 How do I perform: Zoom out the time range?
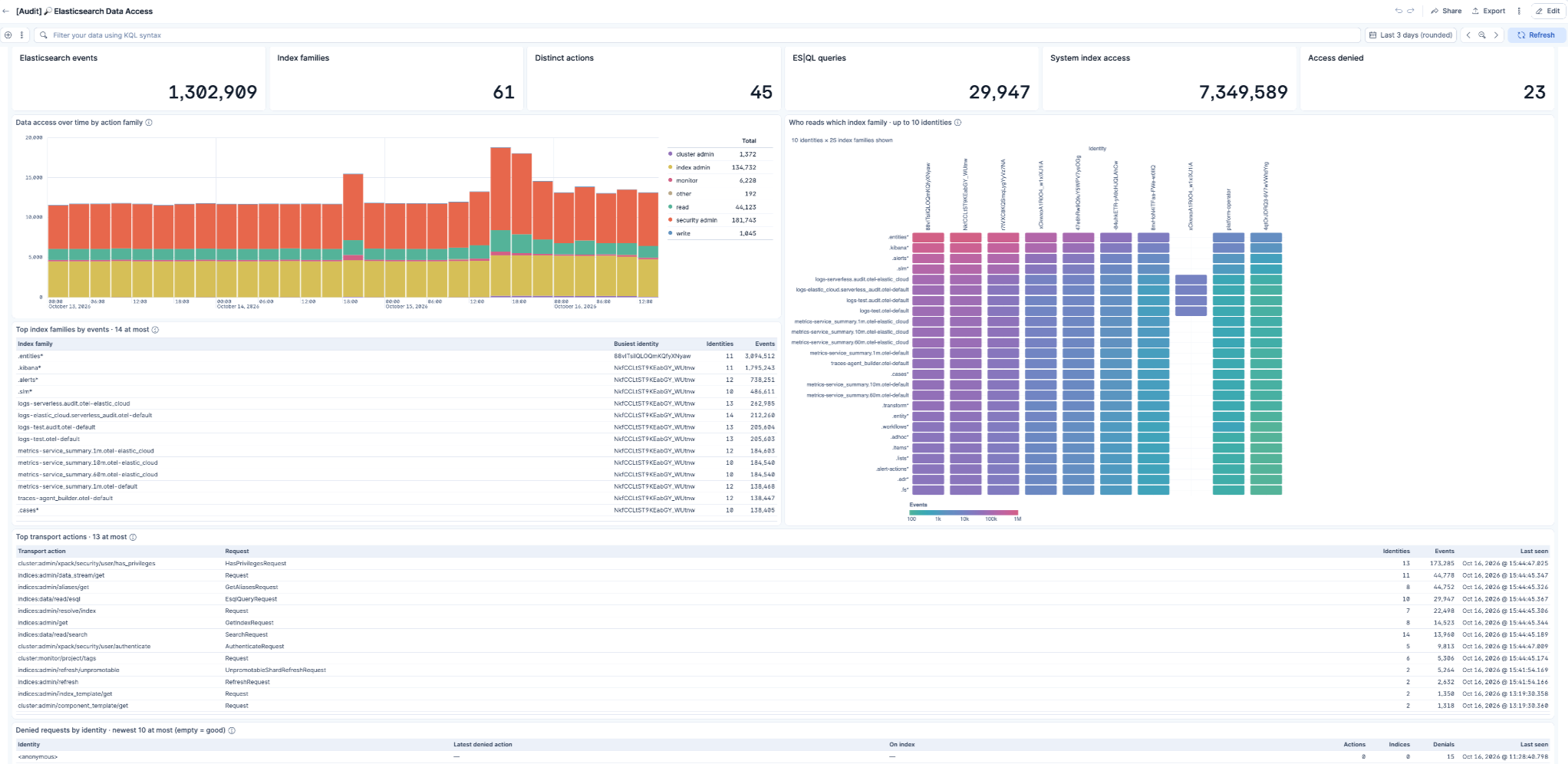[x=1482, y=35]
